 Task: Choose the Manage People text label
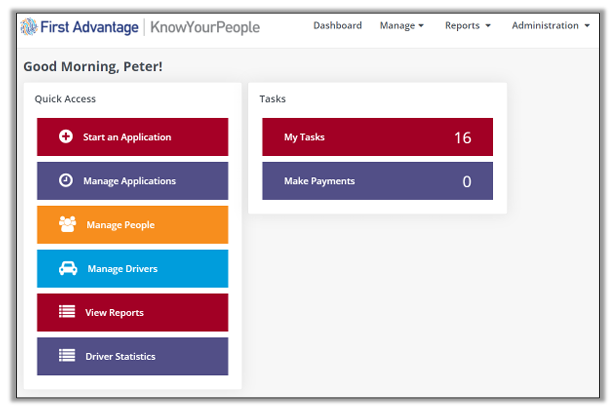click(x=120, y=225)
